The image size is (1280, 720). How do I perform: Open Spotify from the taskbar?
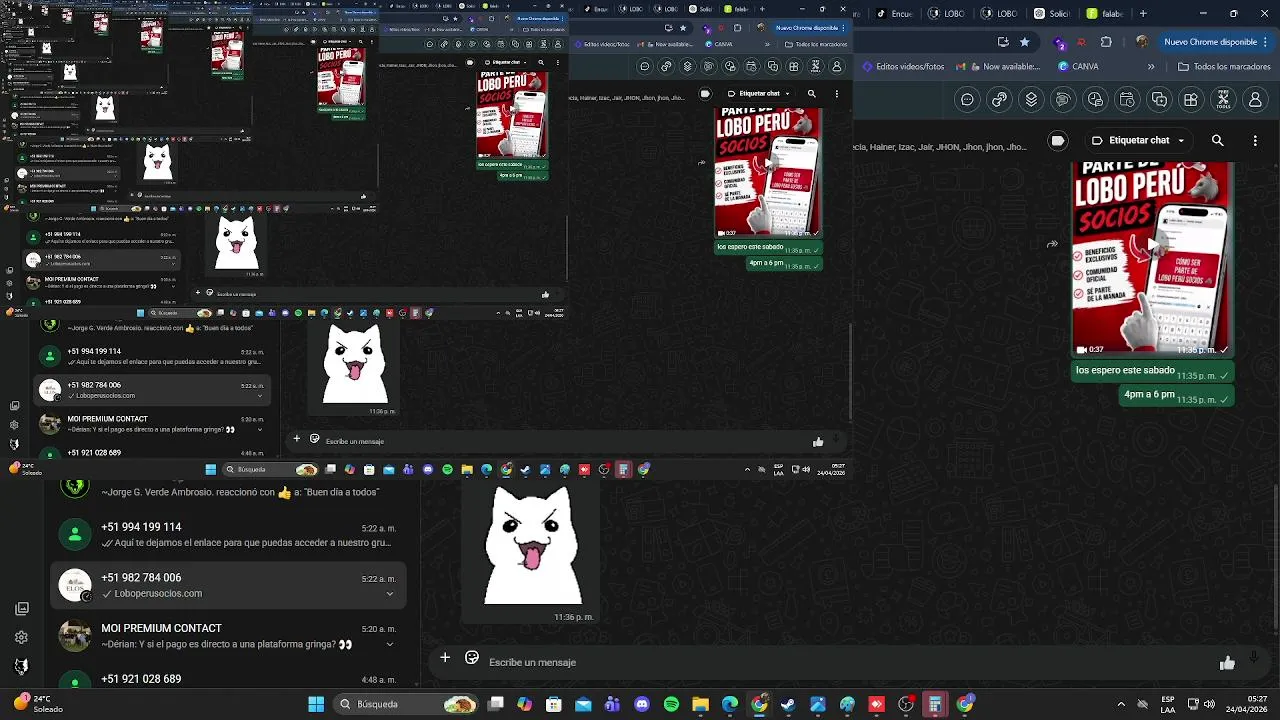[x=671, y=704]
